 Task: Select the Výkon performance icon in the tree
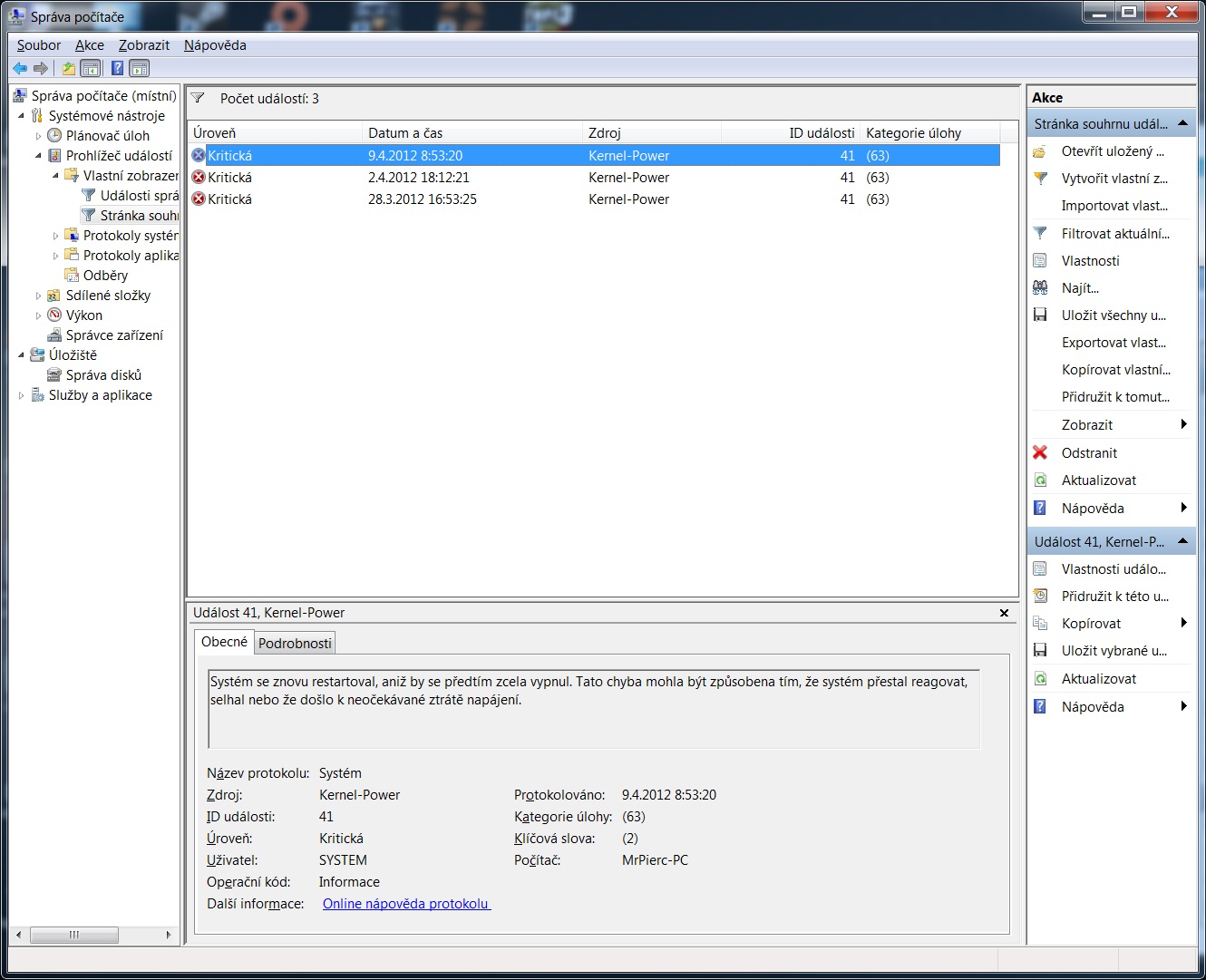click(x=54, y=315)
